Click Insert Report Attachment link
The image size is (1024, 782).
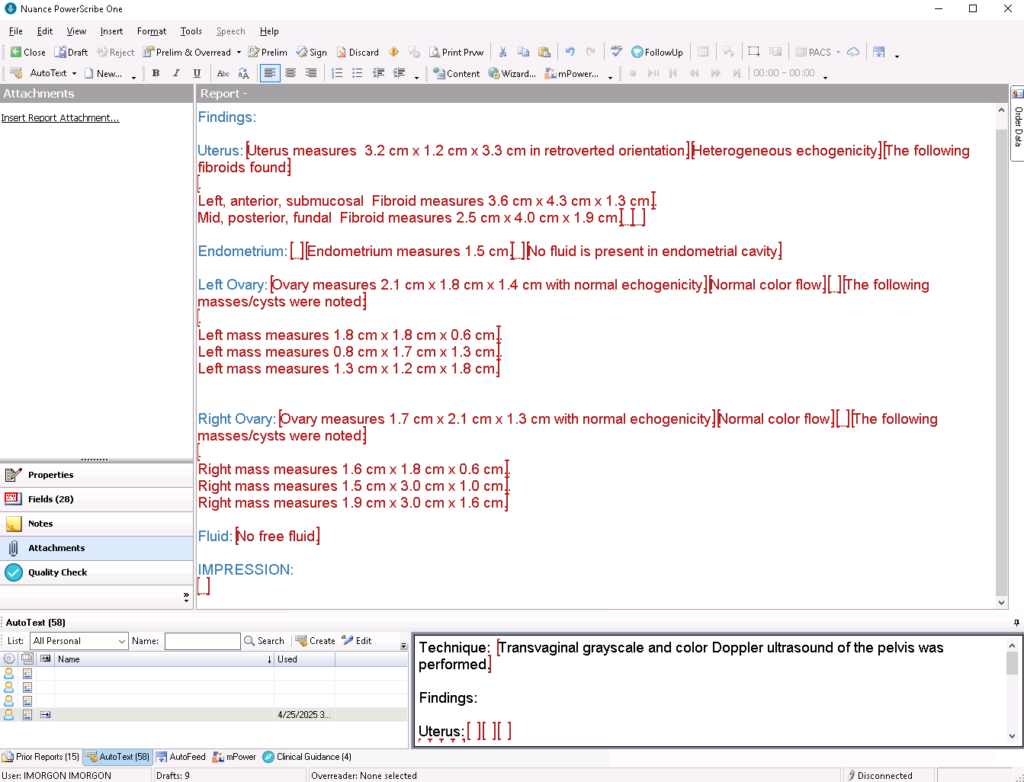60,118
